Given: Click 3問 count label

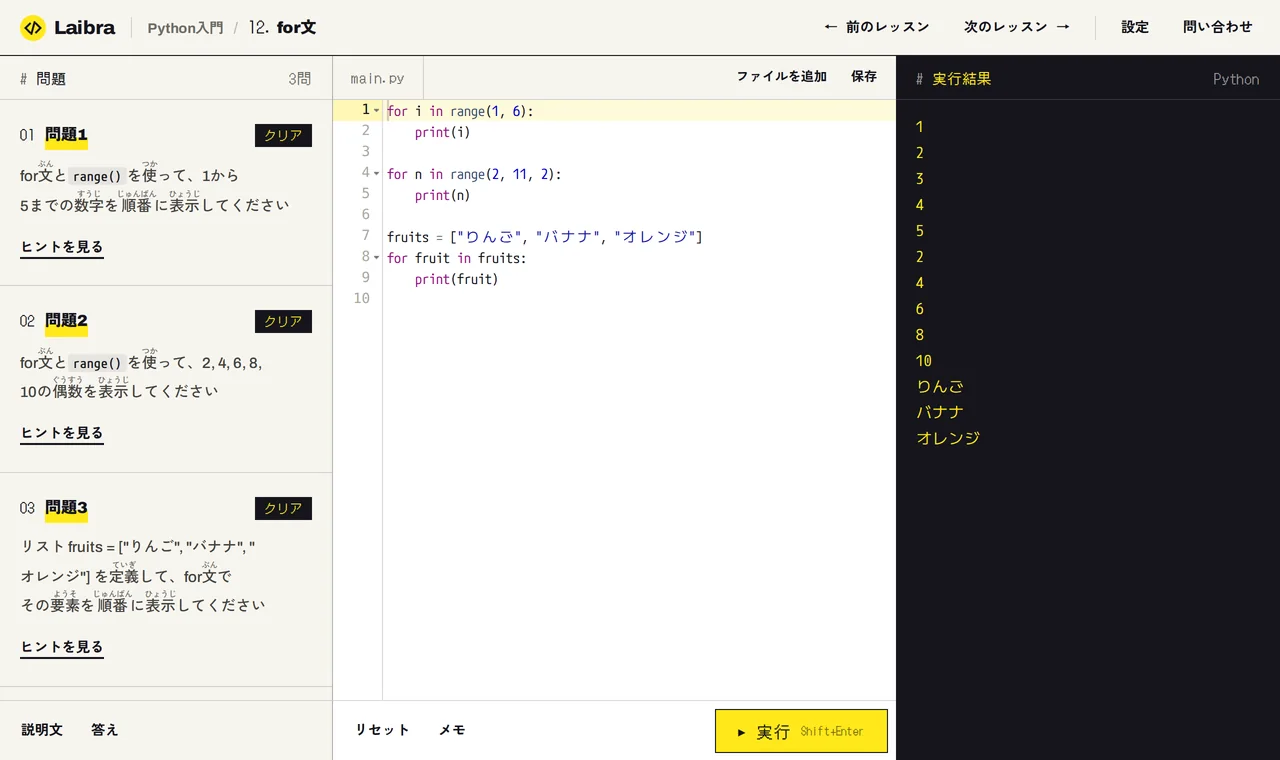Looking at the screenshot, I should pyautogui.click(x=299, y=79).
